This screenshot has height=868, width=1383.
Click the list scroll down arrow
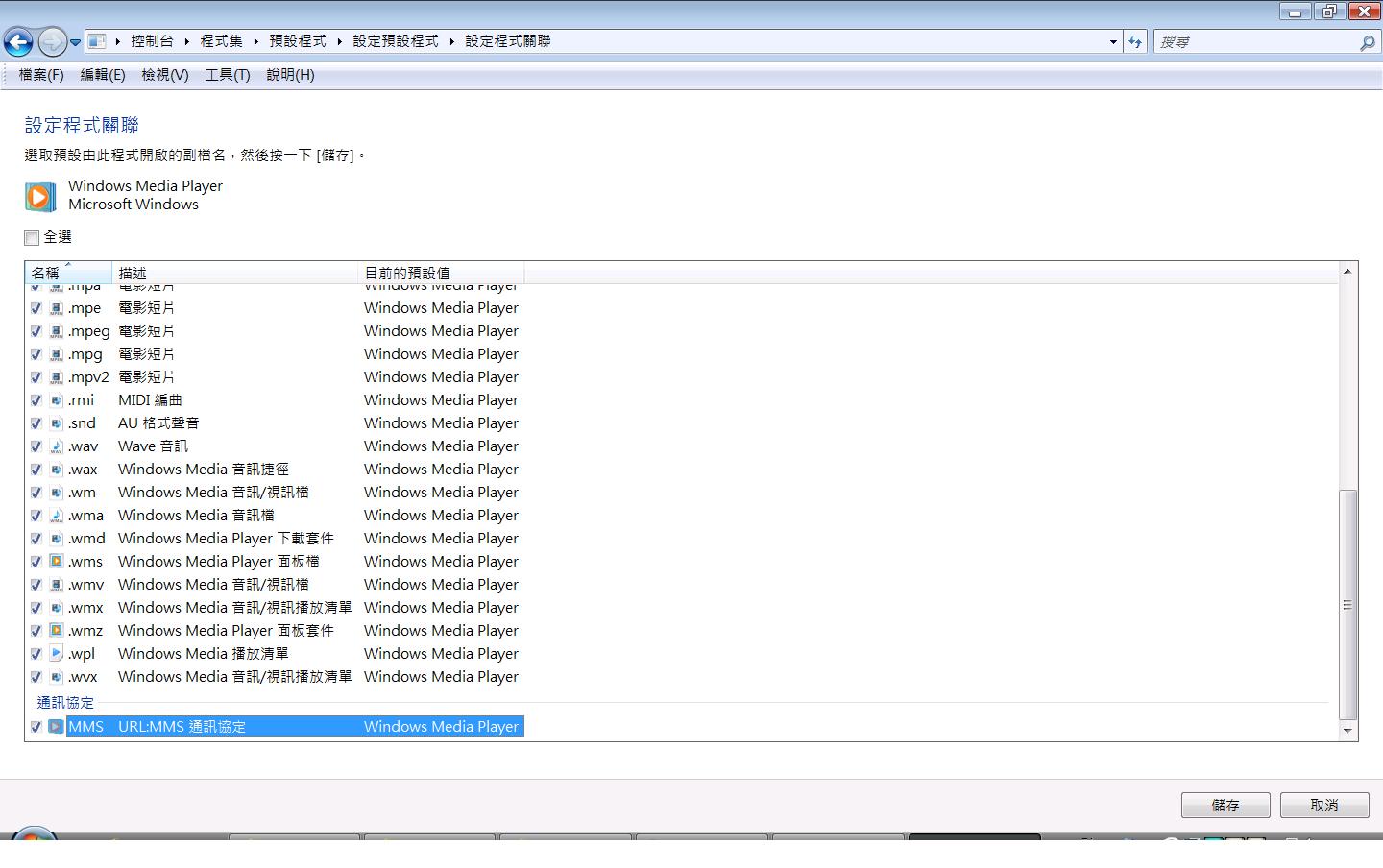[1347, 731]
